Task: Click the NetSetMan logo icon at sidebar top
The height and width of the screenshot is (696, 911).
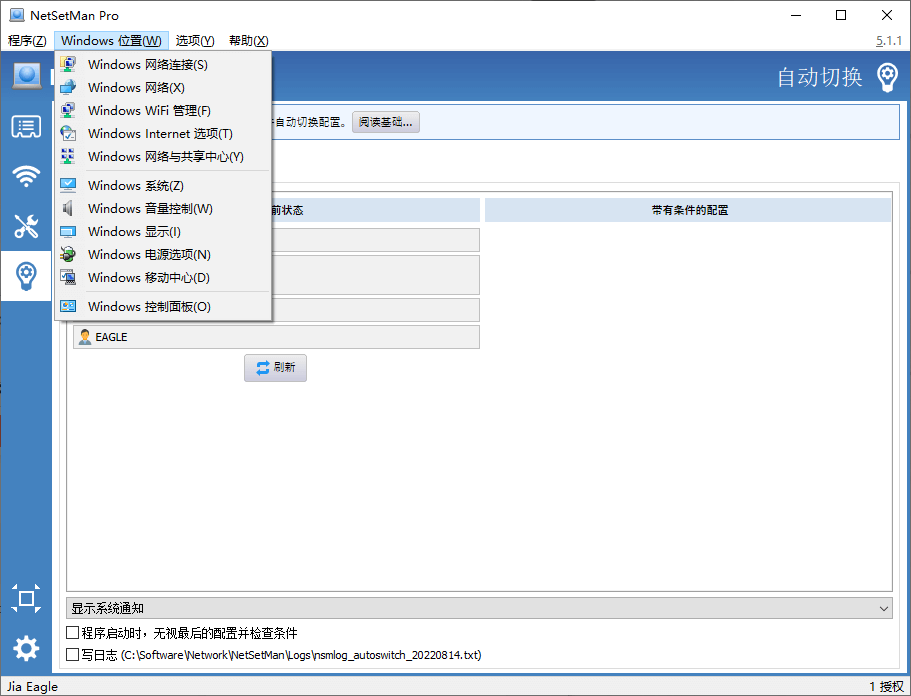Action: point(27,76)
